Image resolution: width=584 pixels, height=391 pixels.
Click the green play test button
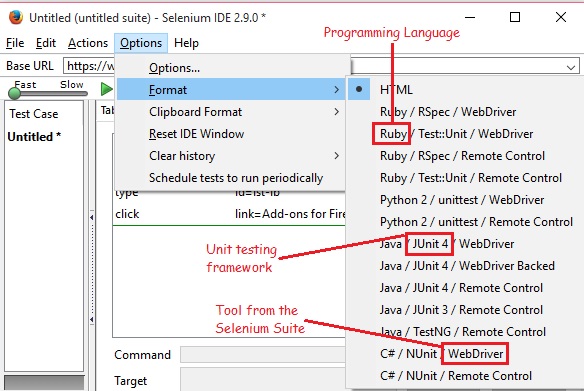pos(107,89)
